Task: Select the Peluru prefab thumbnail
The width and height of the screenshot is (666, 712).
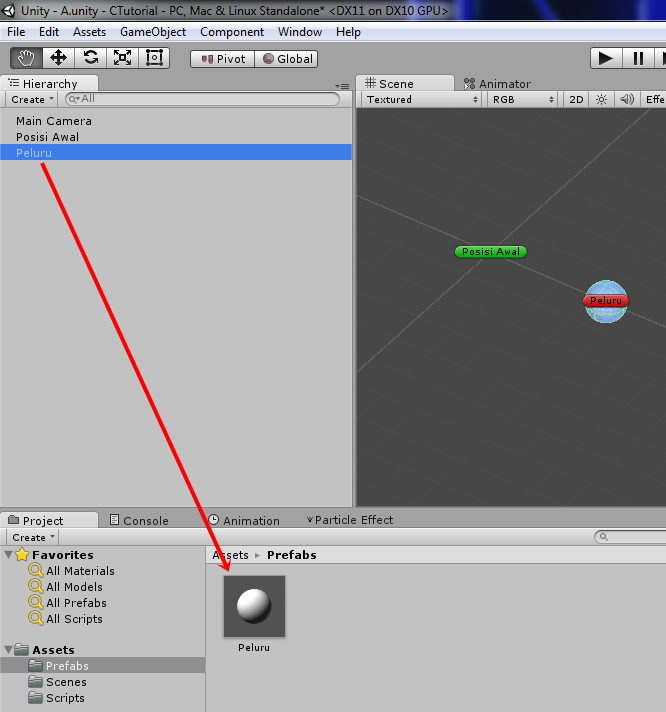Action: coord(254,607)
